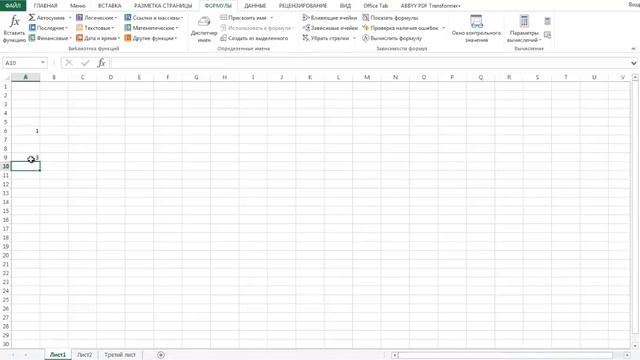This screenshot has width=640, height=360.
Task: Open the Name Box dropdown arrow
Action: [x=43, y=63]
